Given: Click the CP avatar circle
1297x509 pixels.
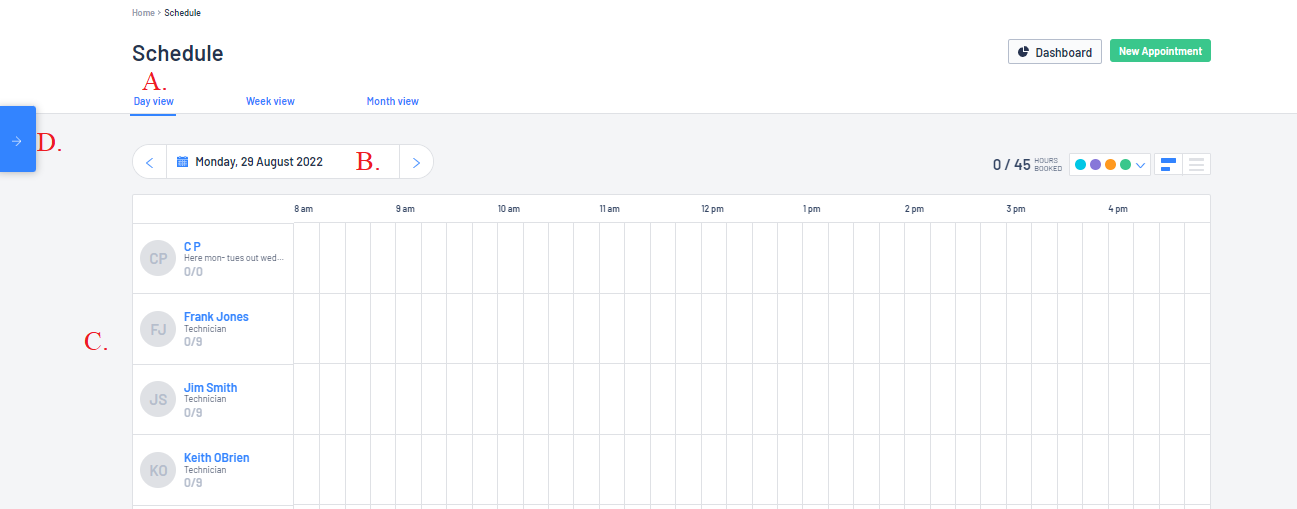Looking at the screenshot, I should click(158, 258).
